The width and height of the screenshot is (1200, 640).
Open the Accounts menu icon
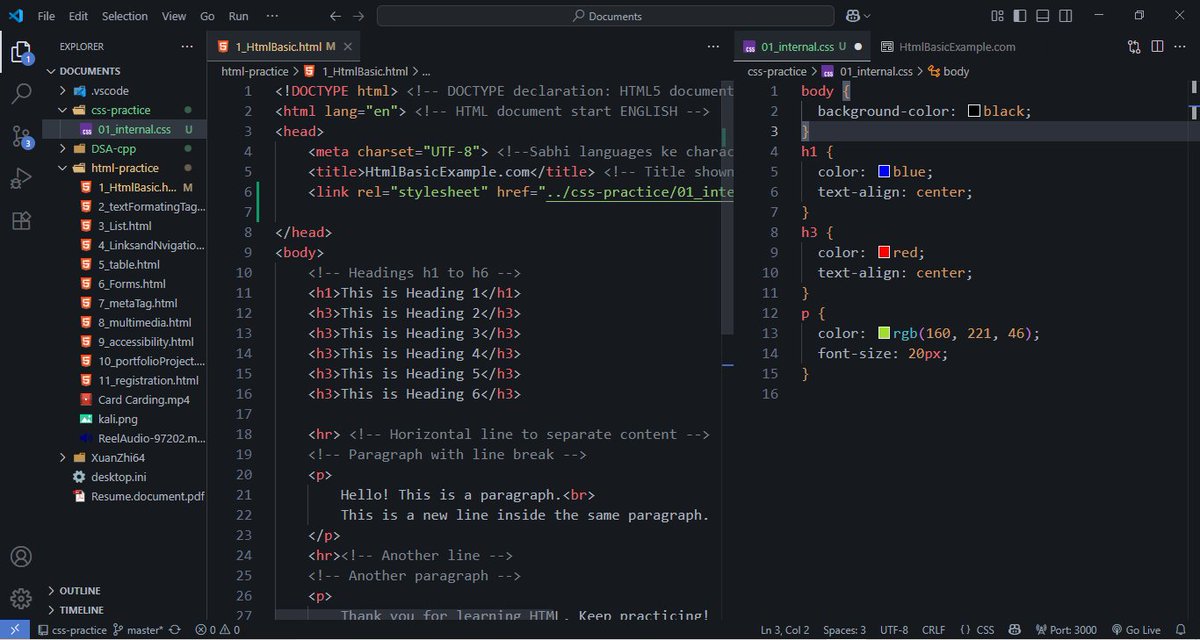(x=21, y=557)
